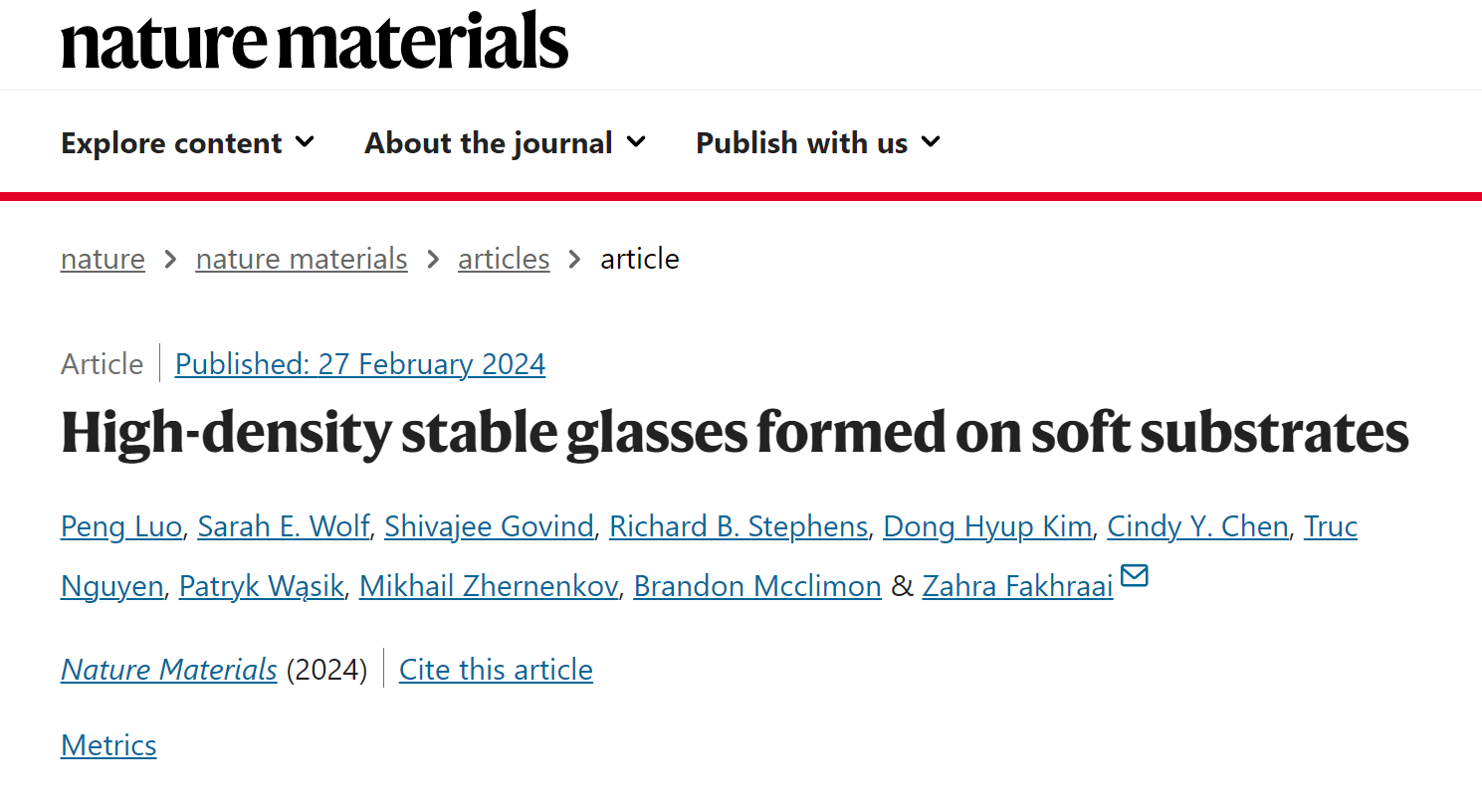View the article Metrics
The height and width of the screenshot is (812, 1482).
point(108,745)
